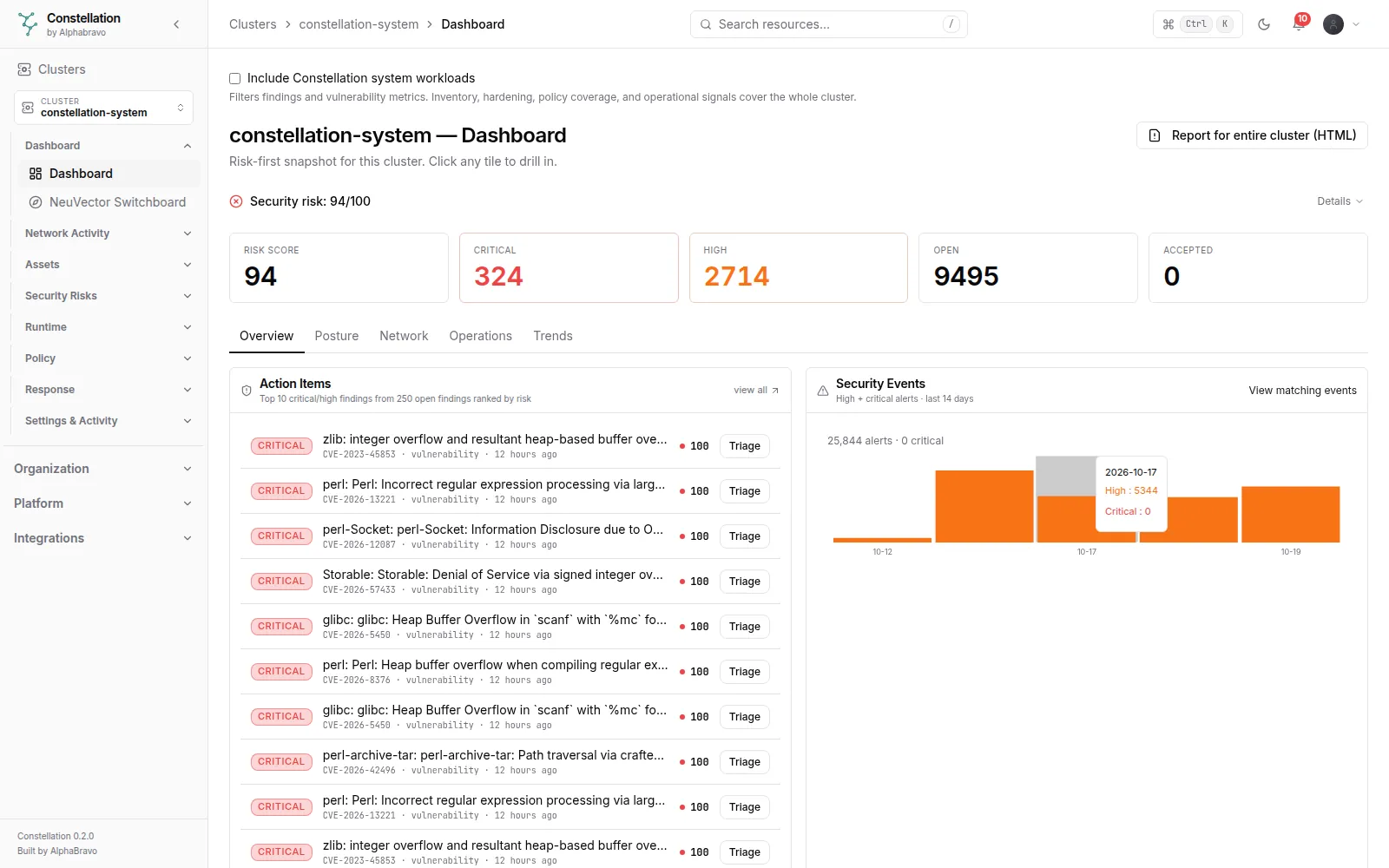
Task: Expand the Runtime section
Action: [109, 327]
